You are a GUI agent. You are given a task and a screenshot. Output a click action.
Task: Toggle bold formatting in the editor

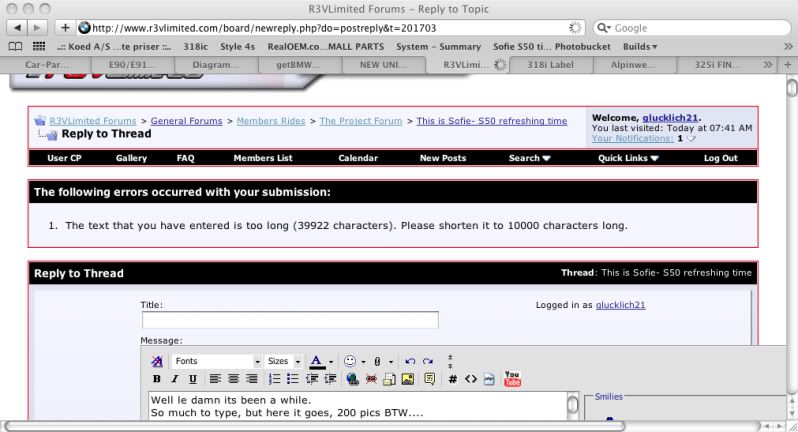tap(157, 380)
